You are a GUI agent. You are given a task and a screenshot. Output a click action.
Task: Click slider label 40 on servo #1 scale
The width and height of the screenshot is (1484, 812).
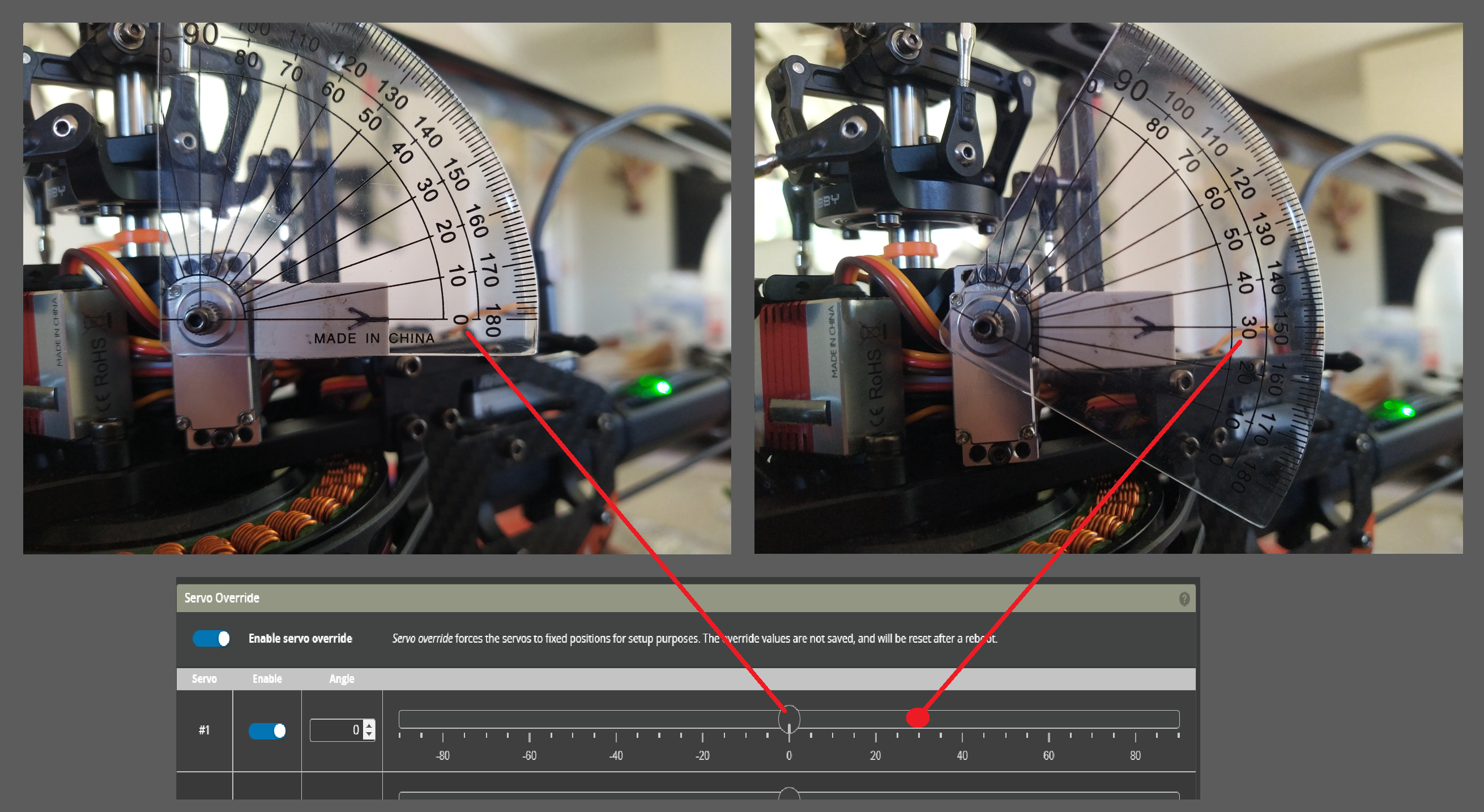(962, 755)
